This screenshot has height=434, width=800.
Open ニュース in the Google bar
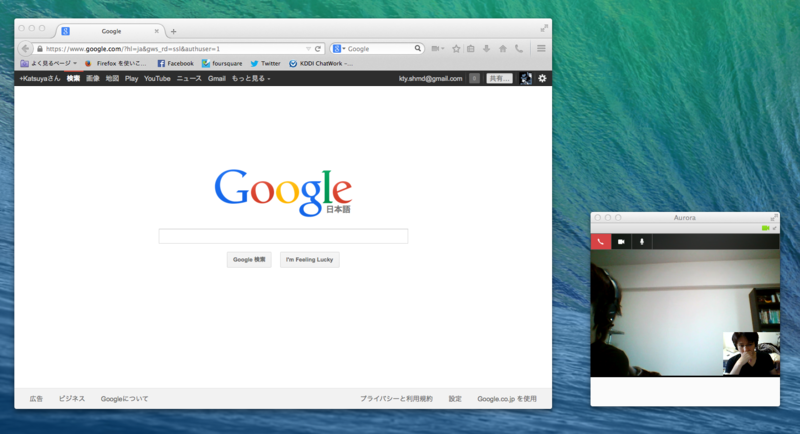189,79
